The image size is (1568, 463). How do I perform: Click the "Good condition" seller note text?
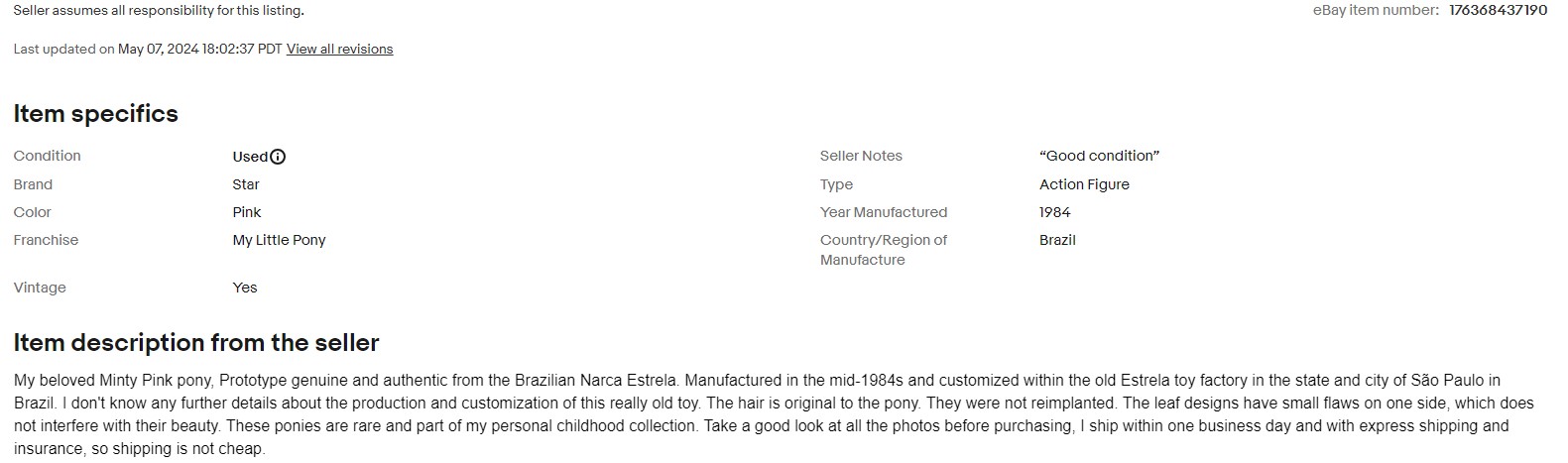pos(1099,156)
